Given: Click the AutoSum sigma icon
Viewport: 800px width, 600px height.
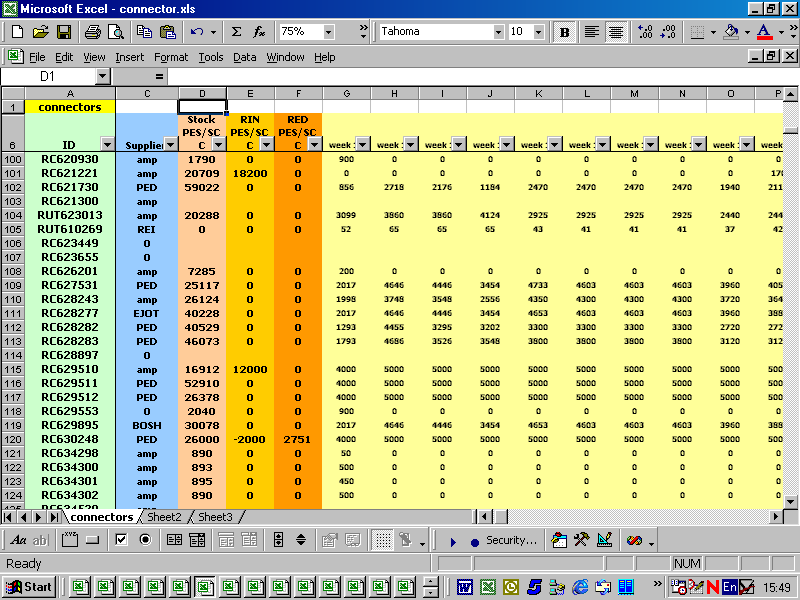Looking at the screenshot, I should click(237, 32).
